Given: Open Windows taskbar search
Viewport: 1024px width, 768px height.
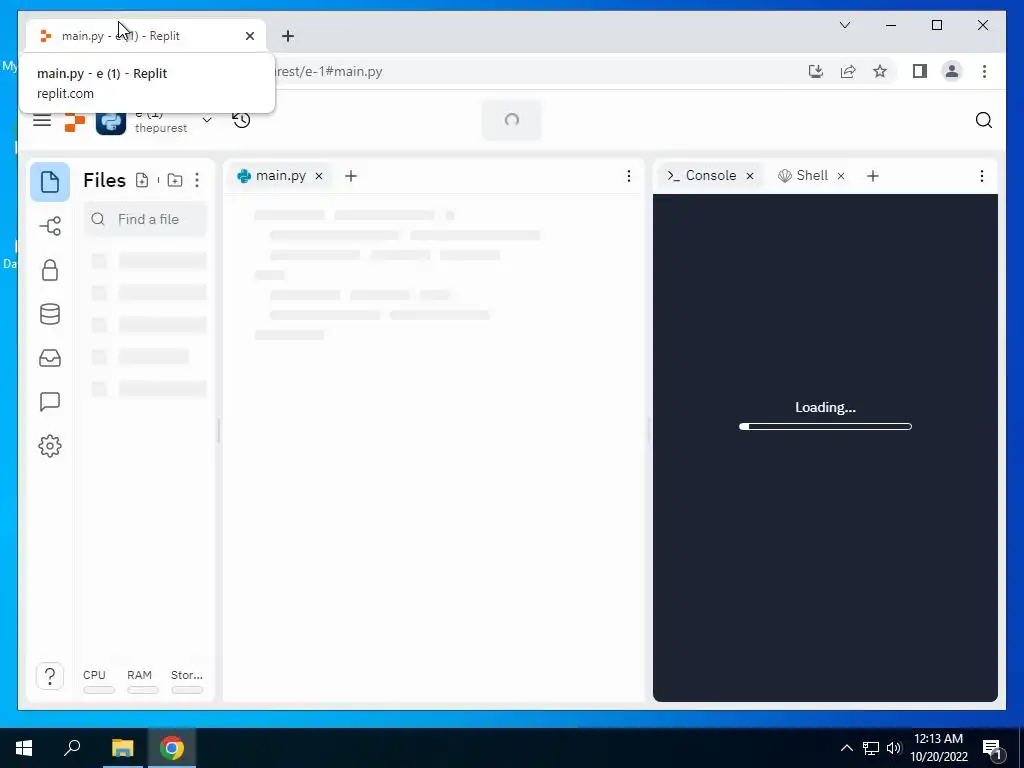Looking at the screenshot, I should 72,748.
